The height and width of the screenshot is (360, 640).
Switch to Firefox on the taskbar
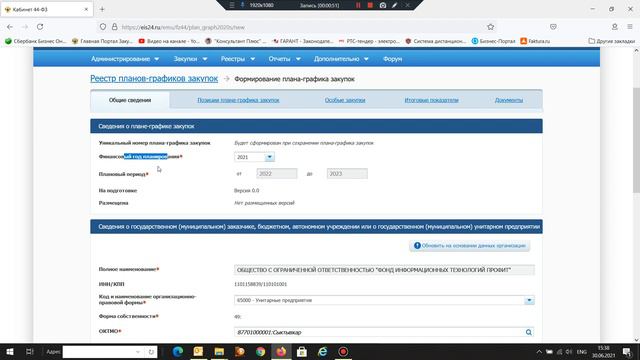pos(281,351)
